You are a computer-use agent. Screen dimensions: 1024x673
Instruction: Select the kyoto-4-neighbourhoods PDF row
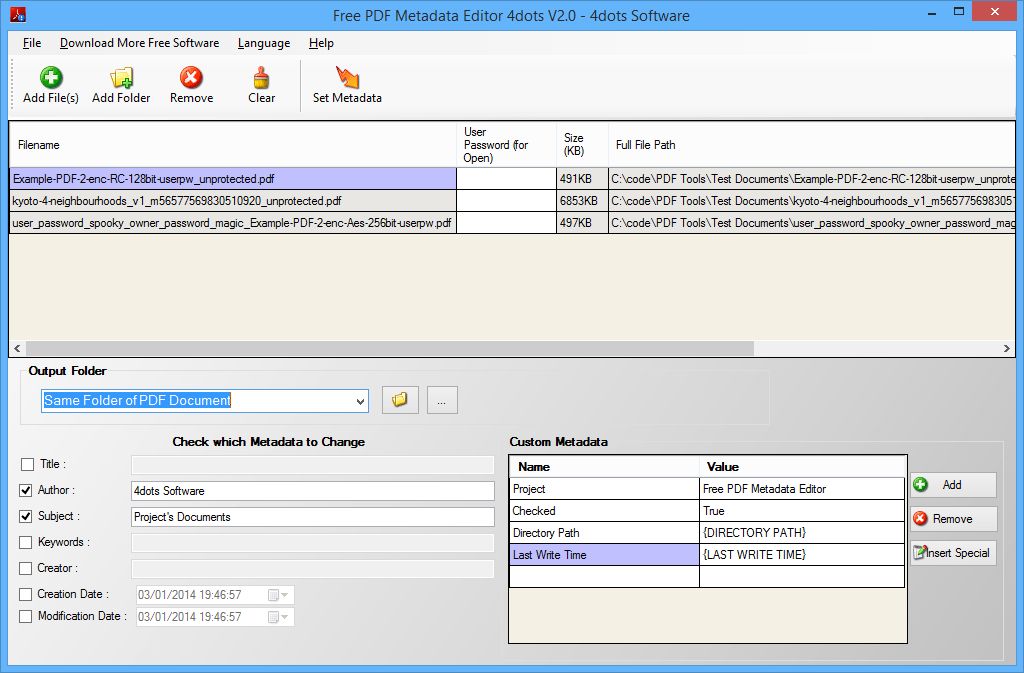pos(230,201)
